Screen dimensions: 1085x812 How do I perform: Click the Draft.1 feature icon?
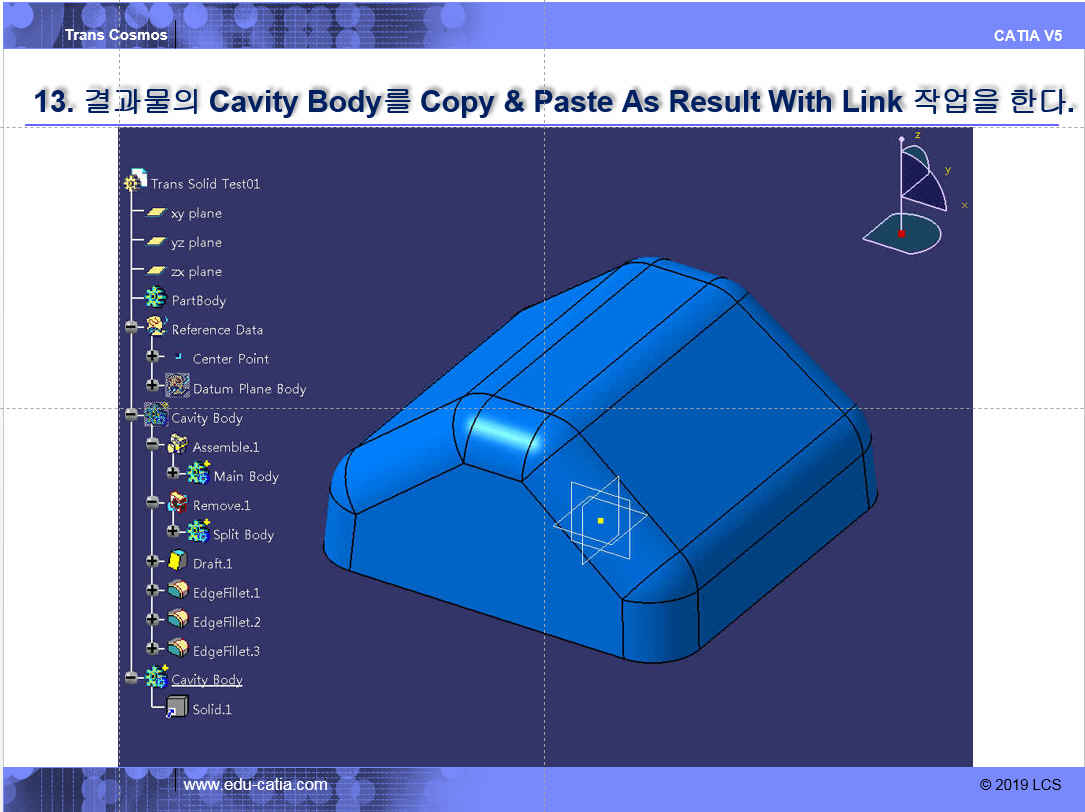(177, 561)
